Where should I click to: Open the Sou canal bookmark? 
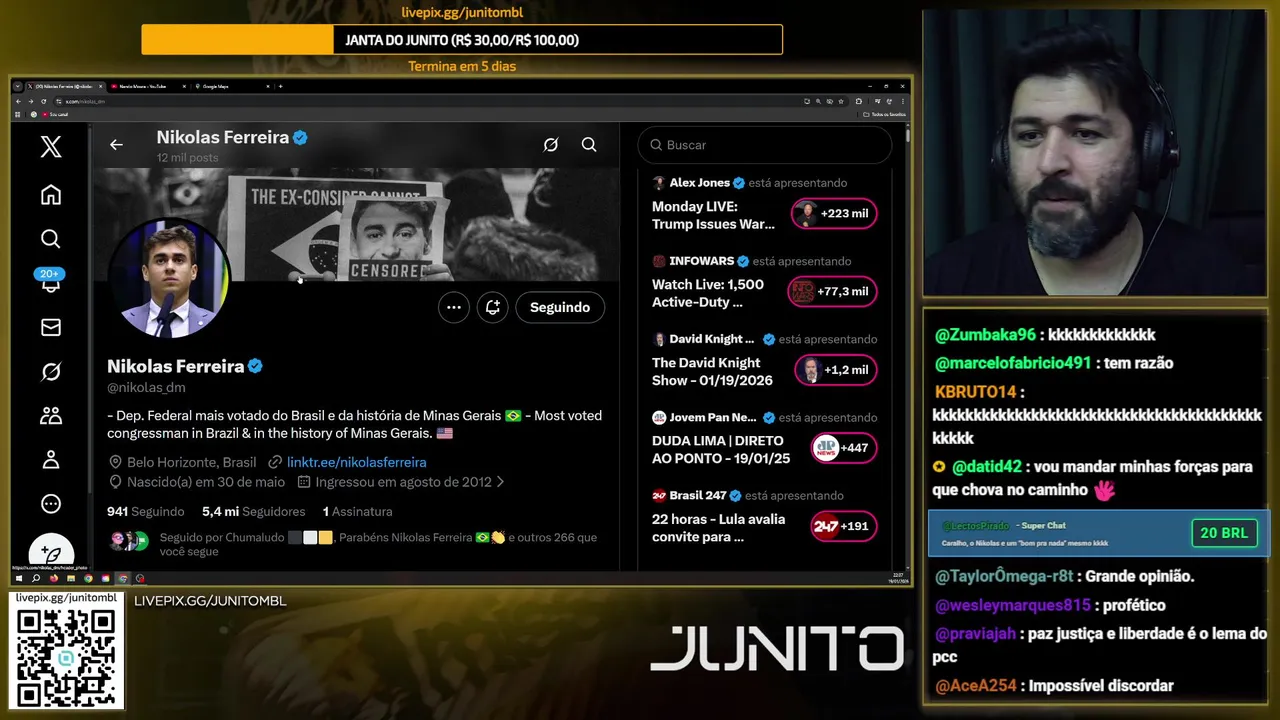[x=54, y=114]
